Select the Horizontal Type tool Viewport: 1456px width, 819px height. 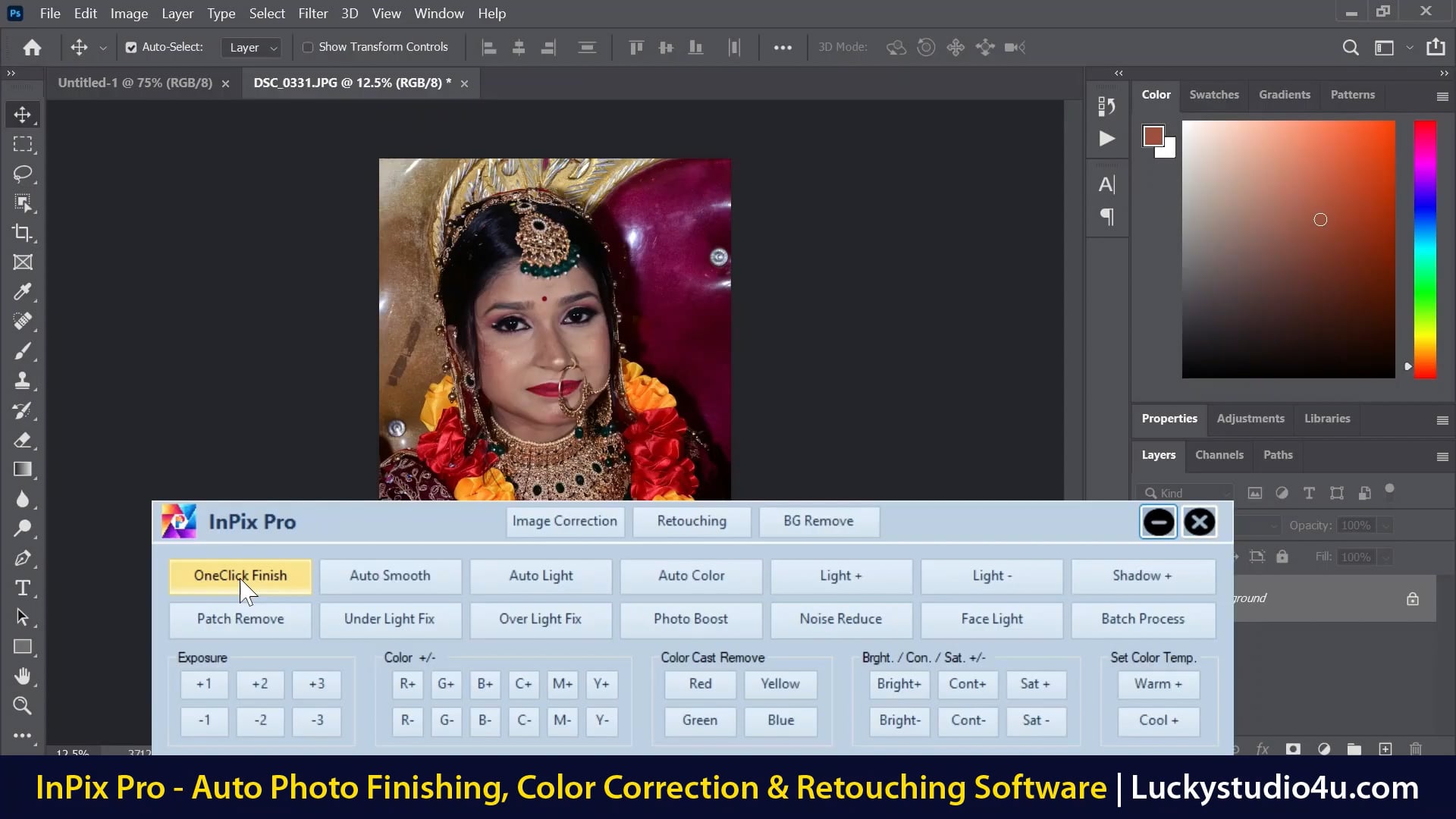[23, 588]
